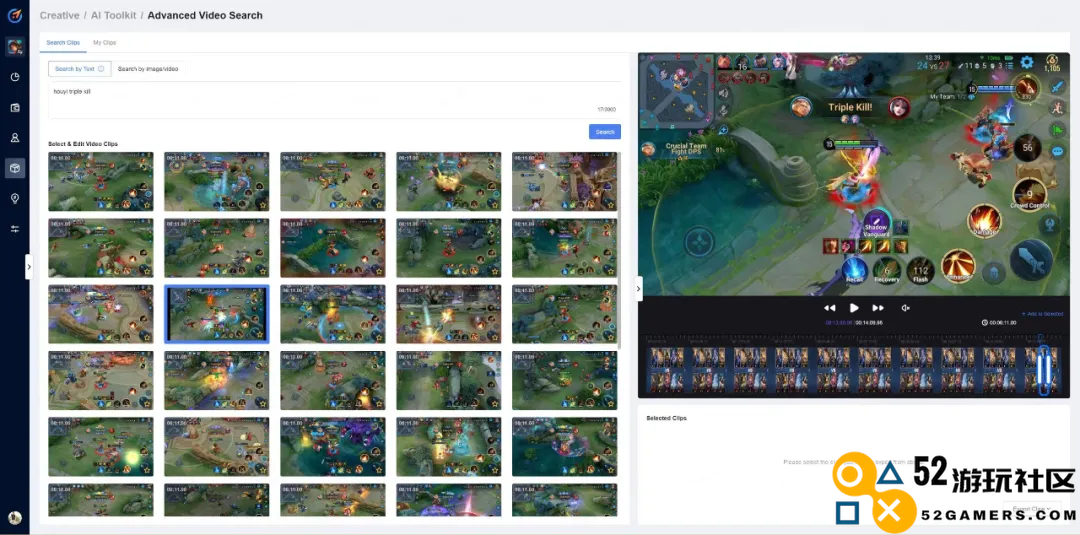The image size is (1080, 535).
Task: Click the blue timeline selection handle
Action: [x=1043, y=369]
